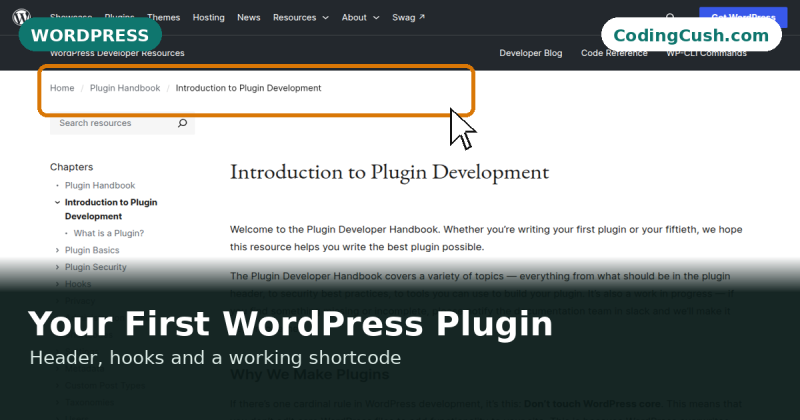Expand the About dropdown menu

(x=360, y=17)
